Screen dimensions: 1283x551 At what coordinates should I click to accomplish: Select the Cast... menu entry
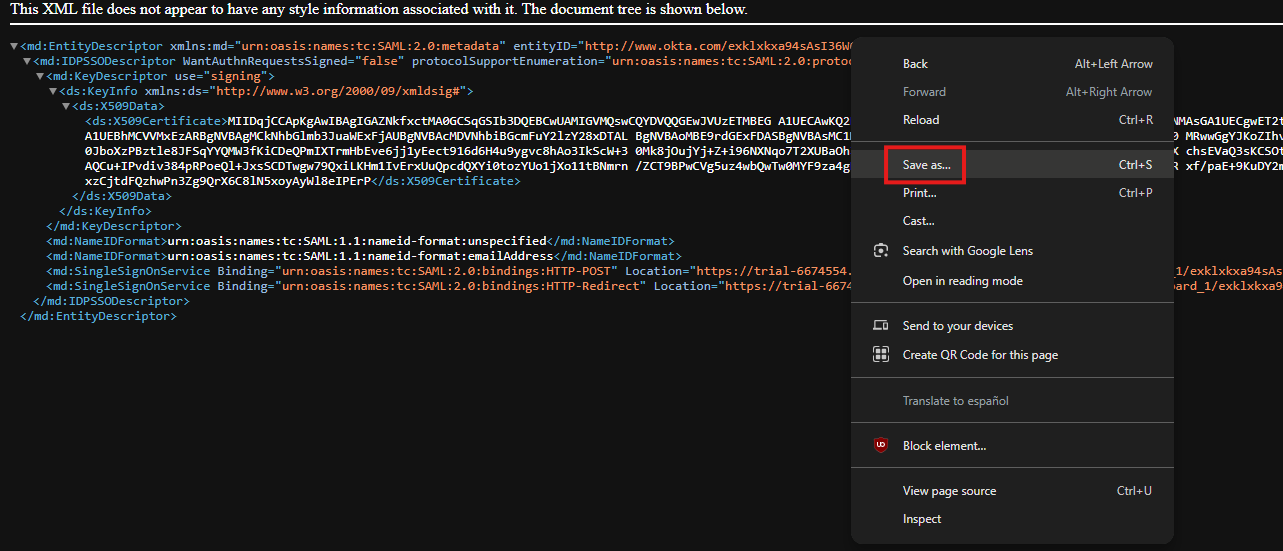tap(918, 221)
